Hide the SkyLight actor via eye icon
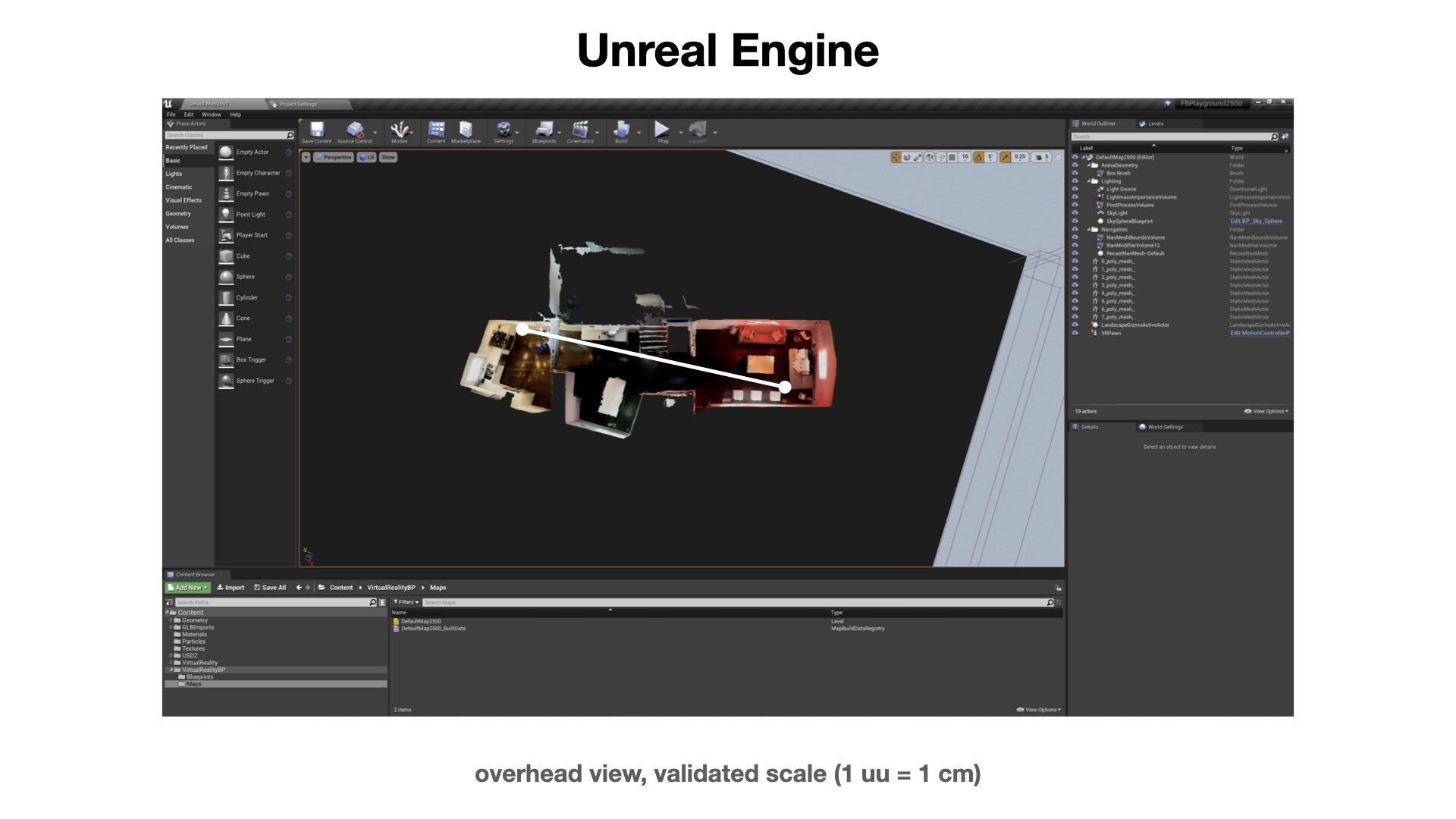Image resolution: width=1456 pixels, height=819 pixels. [x=1075, y=213]
